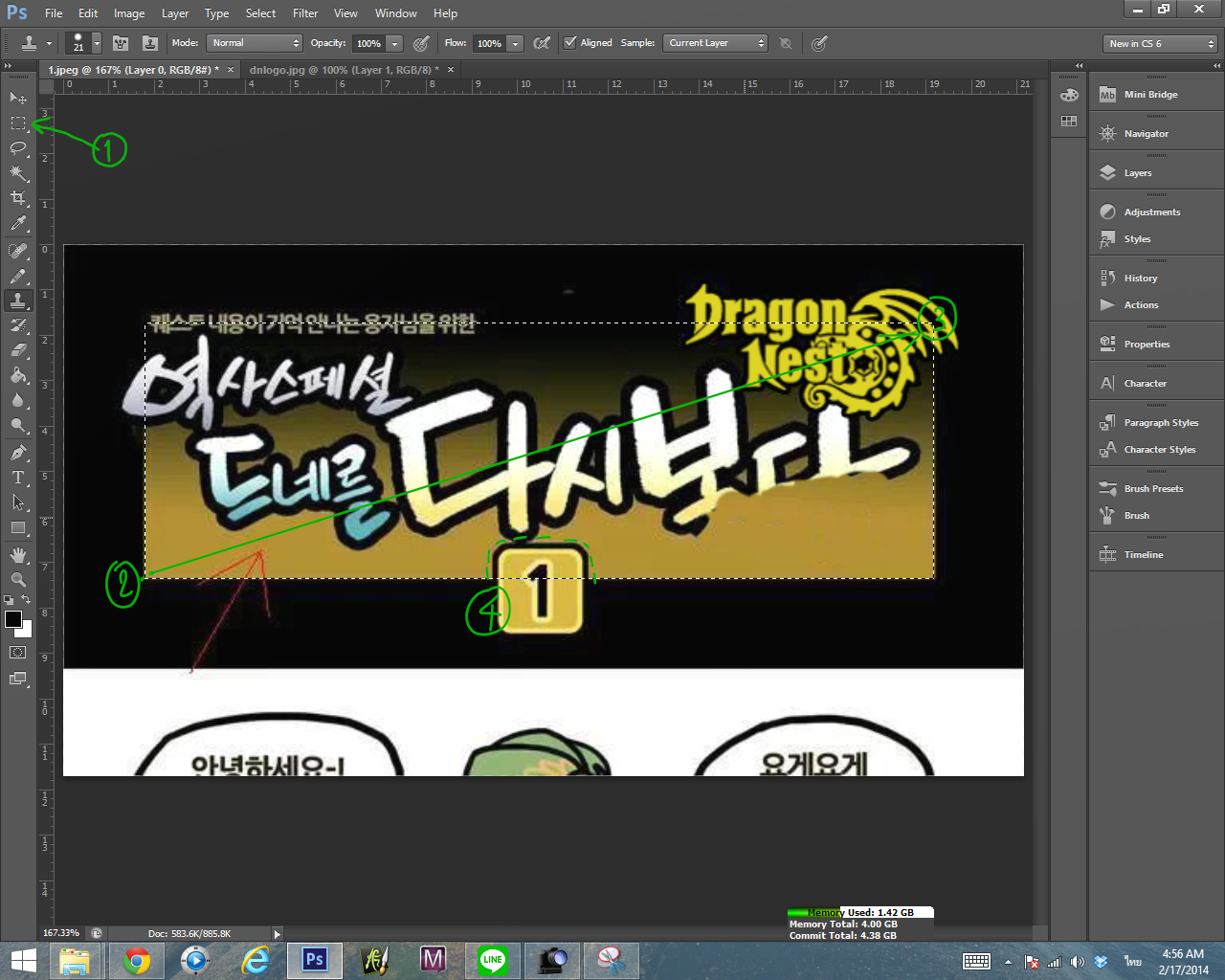Swap foreground and background colors
The width and height of the screenshot is (1225, 980).
pos(26,599)
